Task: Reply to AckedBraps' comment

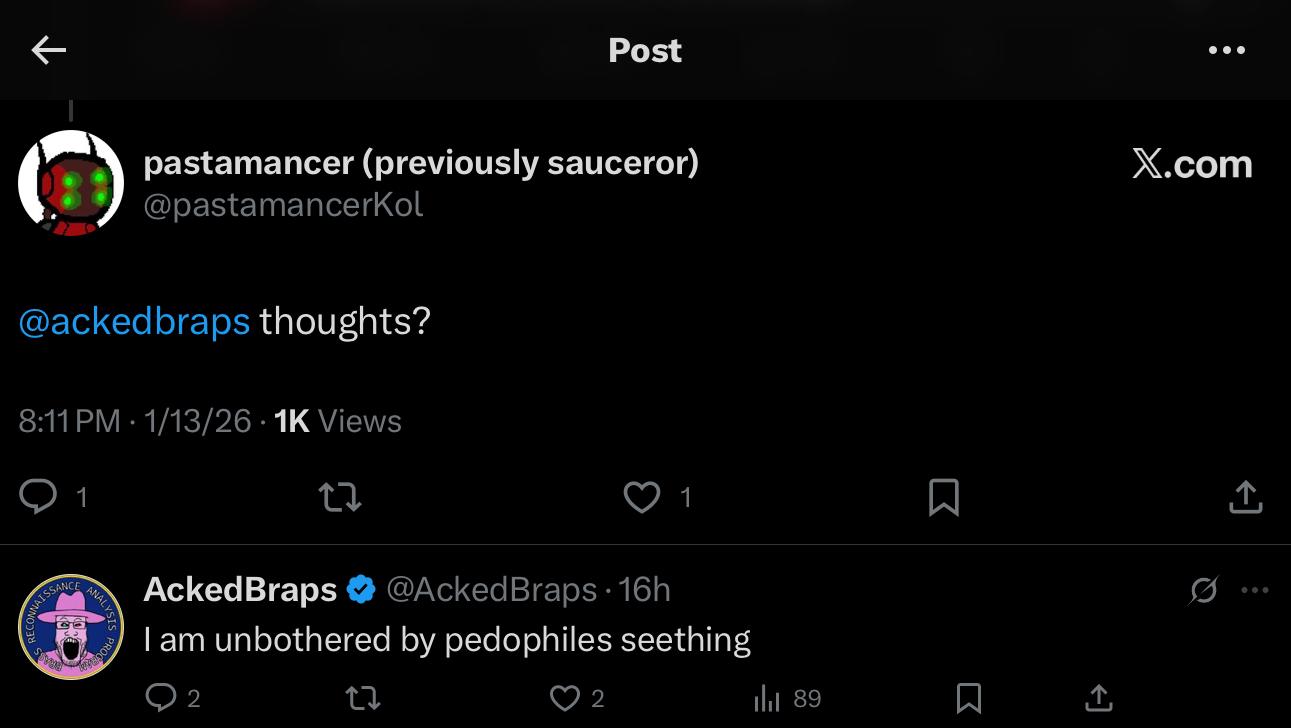Action: click(161, 697)
